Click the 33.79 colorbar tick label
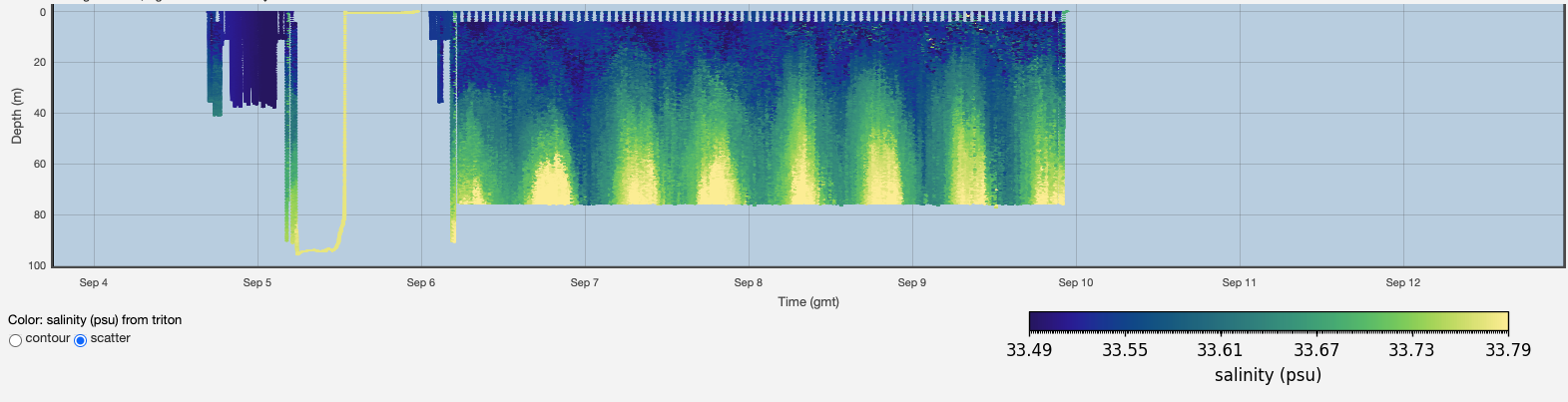1568x402 pixels. 1507,350
